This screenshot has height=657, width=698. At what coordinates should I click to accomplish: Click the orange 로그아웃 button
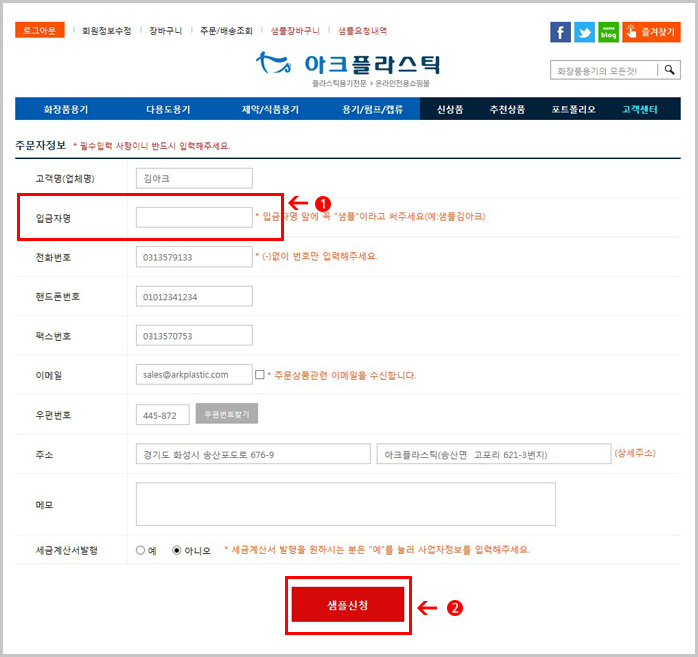point(40,30)
